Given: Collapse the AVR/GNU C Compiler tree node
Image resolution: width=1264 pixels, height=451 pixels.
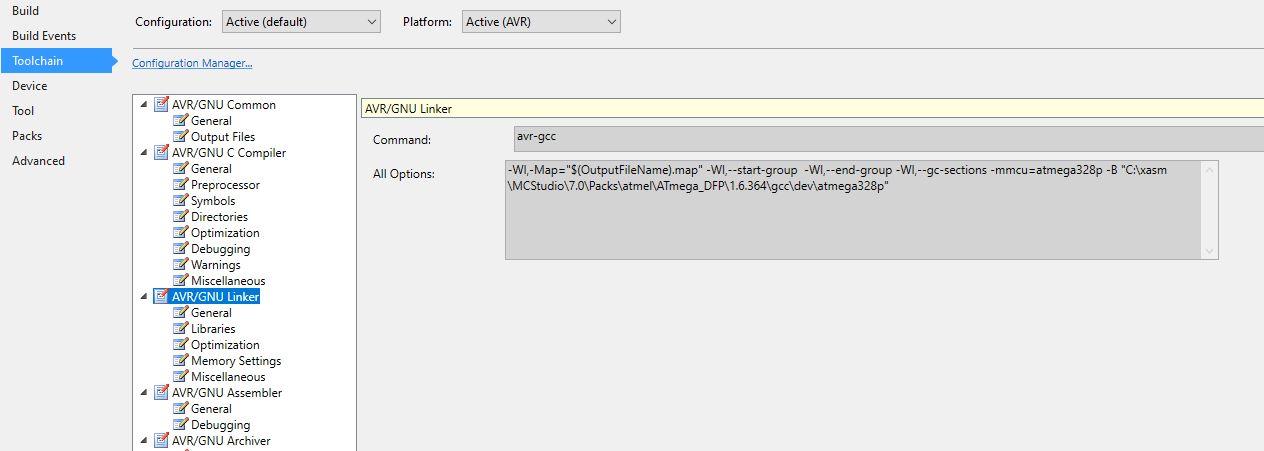Looking at the screenshot, I should [x=143, y=153].
